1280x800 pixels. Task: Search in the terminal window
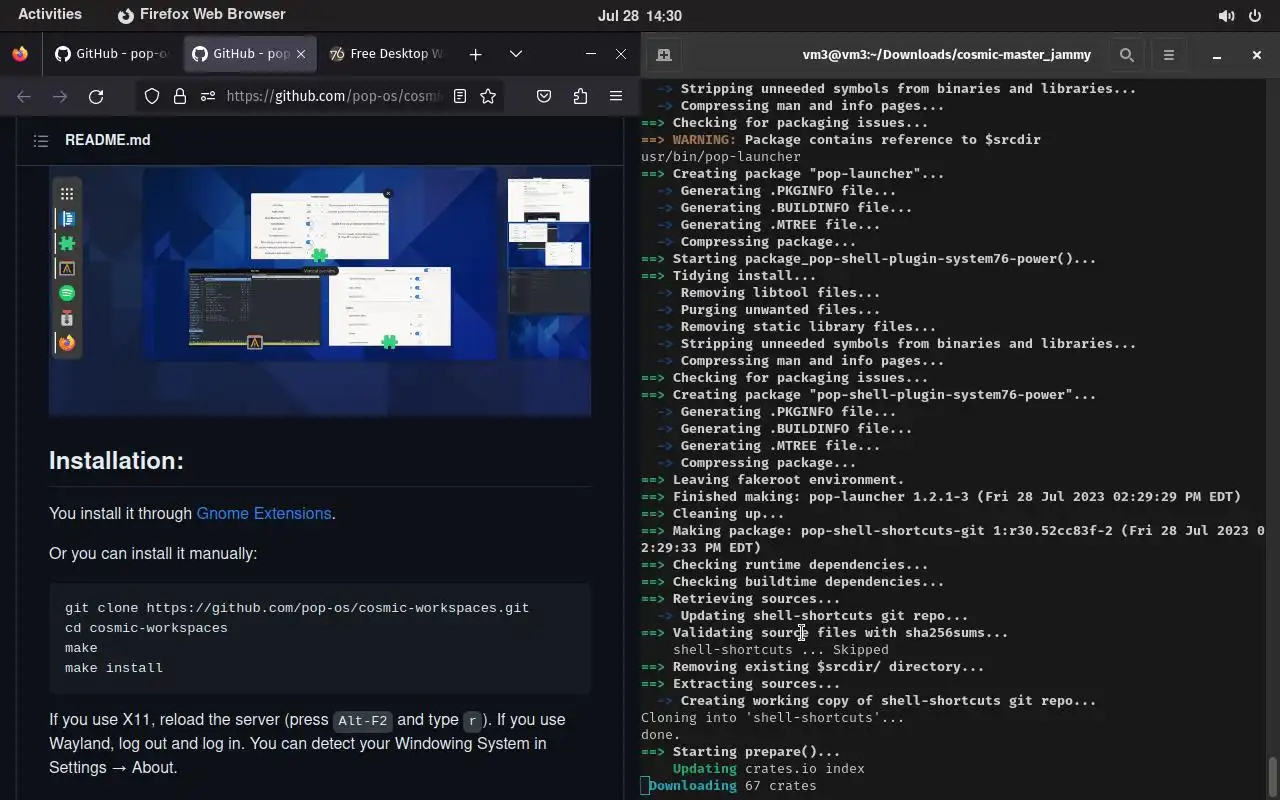click(x=1127, y=55)
